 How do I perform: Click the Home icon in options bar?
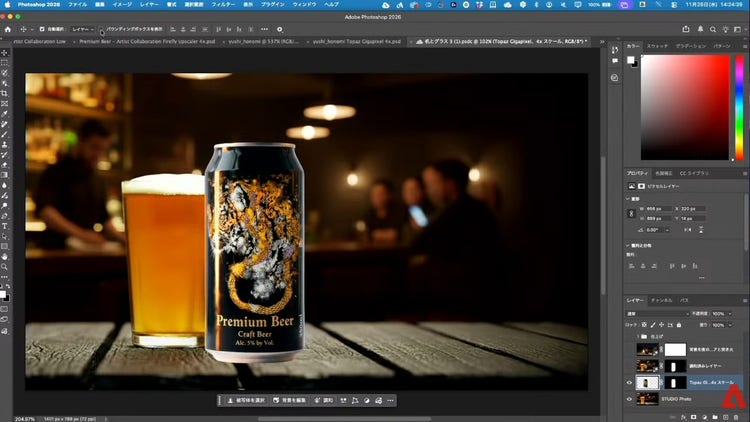click(7, 29)
